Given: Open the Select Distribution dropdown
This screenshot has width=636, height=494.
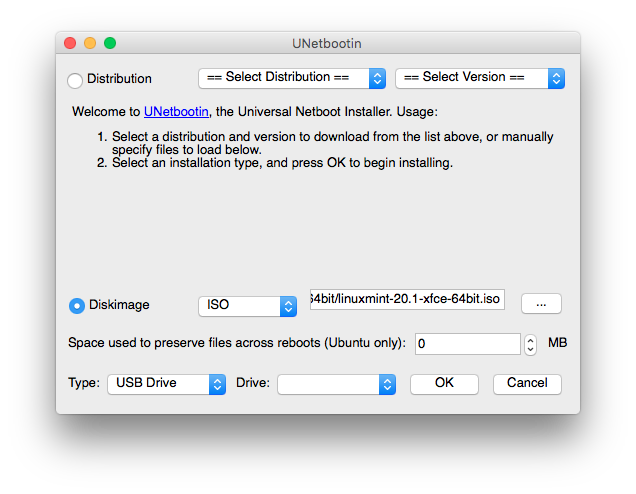Looking at the screenshot, I should (x=292, y=78).
